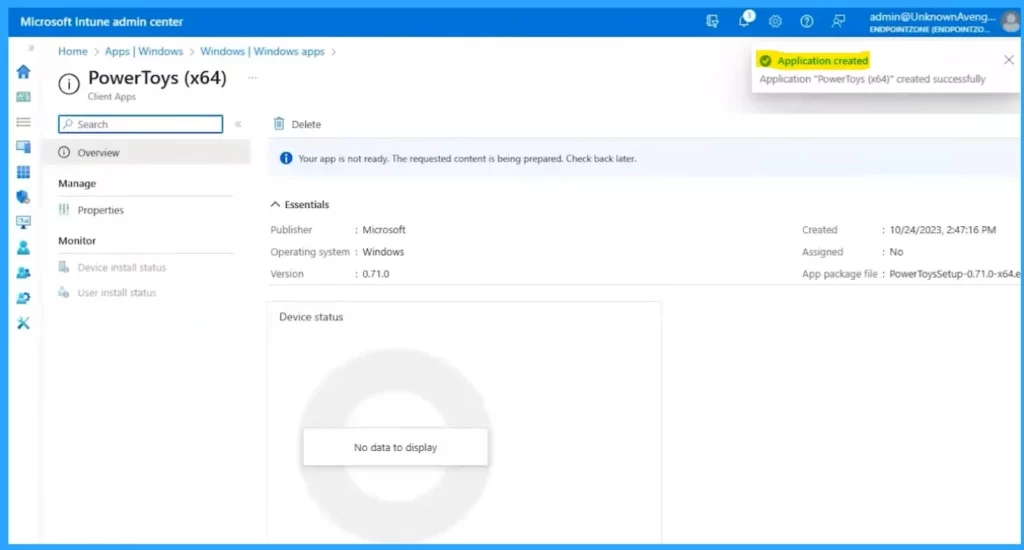Click admin@UnknownAveng account name

[932, 17]
